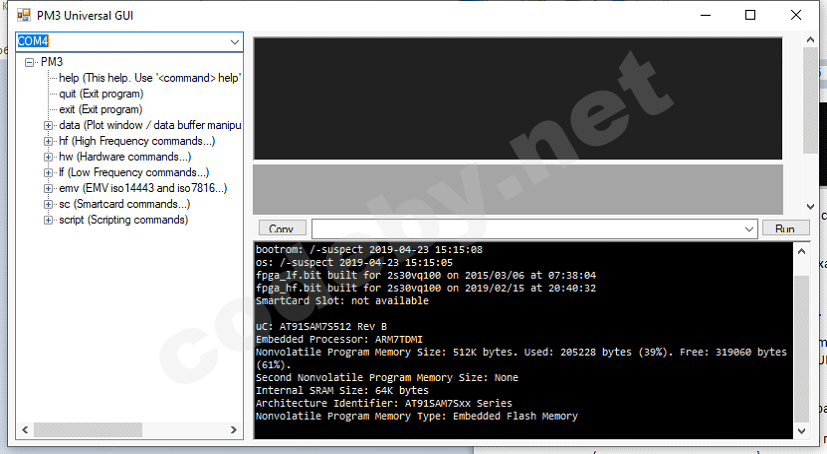The width and height of the screenshot is (827, 454).
Task: Expand the hf High Frequency node
Action: [x=48, y=141]
